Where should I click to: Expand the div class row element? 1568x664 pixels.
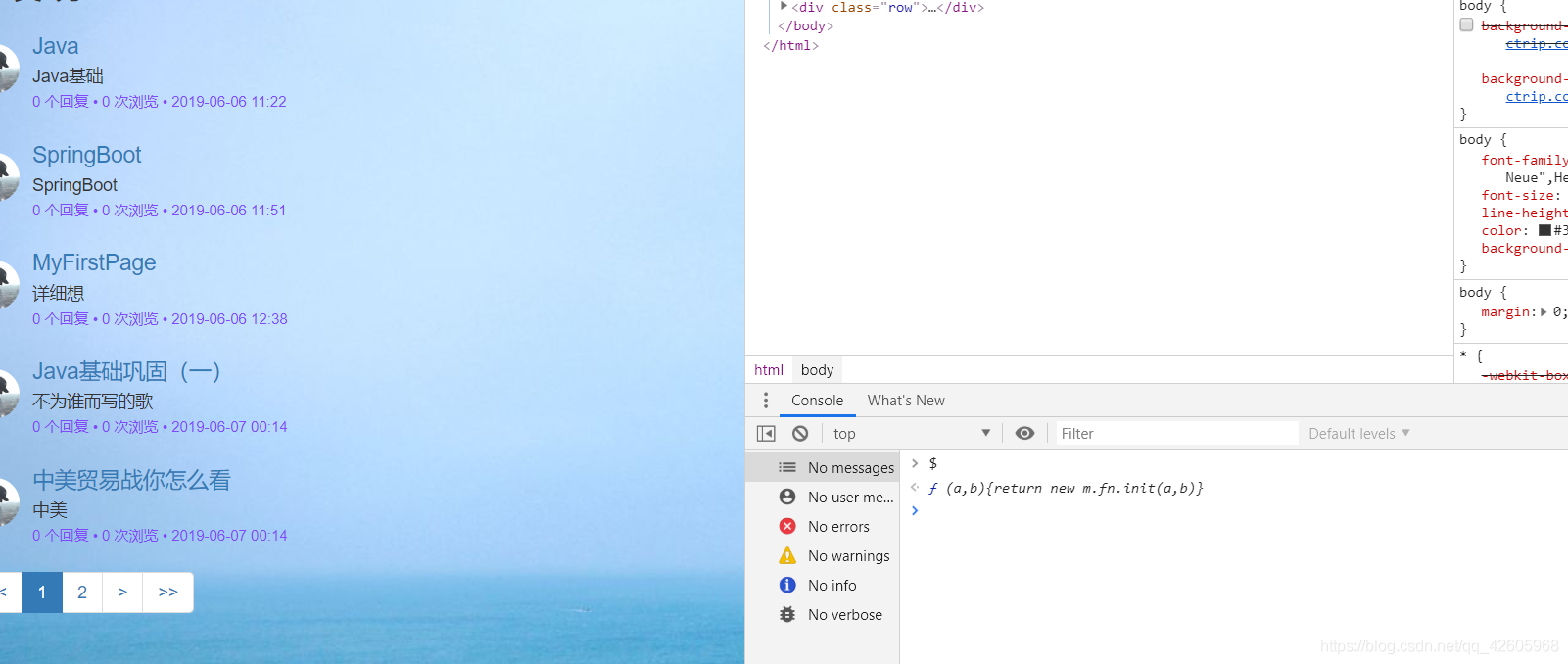[784, 6]
